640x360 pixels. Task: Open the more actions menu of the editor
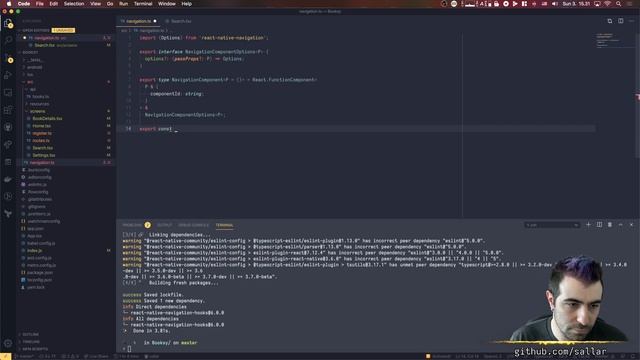tap(631, 21)
